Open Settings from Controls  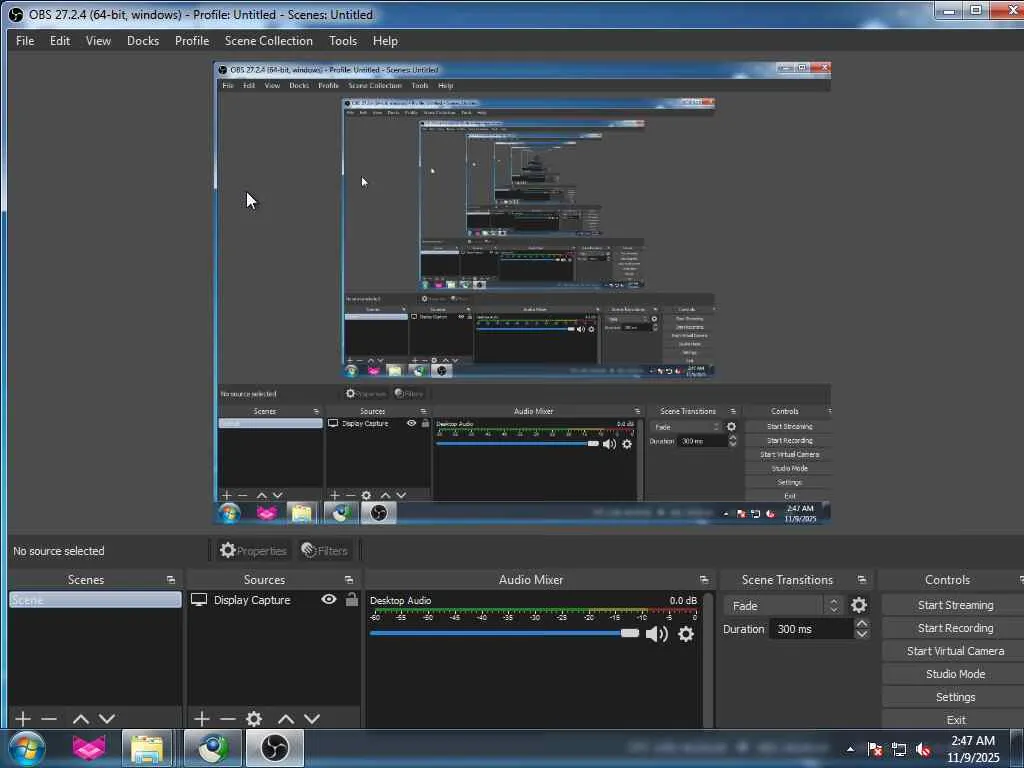[955, 697]
